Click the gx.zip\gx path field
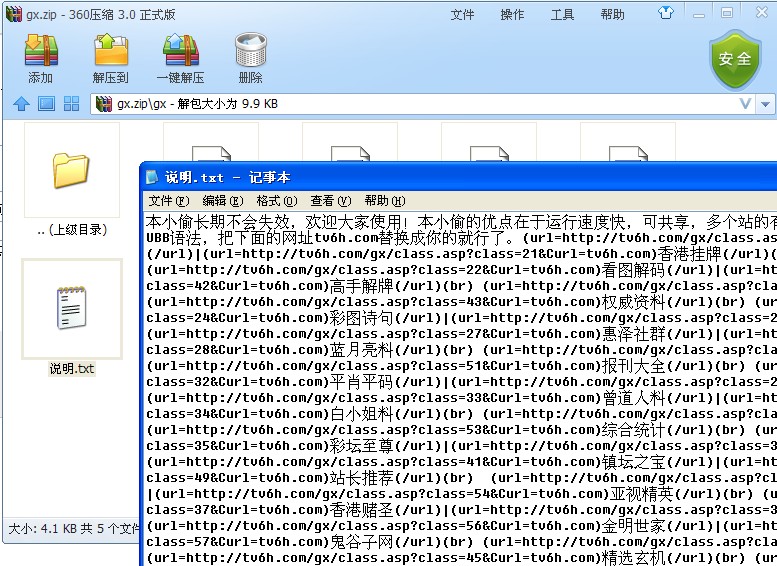Image resolution: width=777 pixels, height=566 pixels. pos(424,104)
